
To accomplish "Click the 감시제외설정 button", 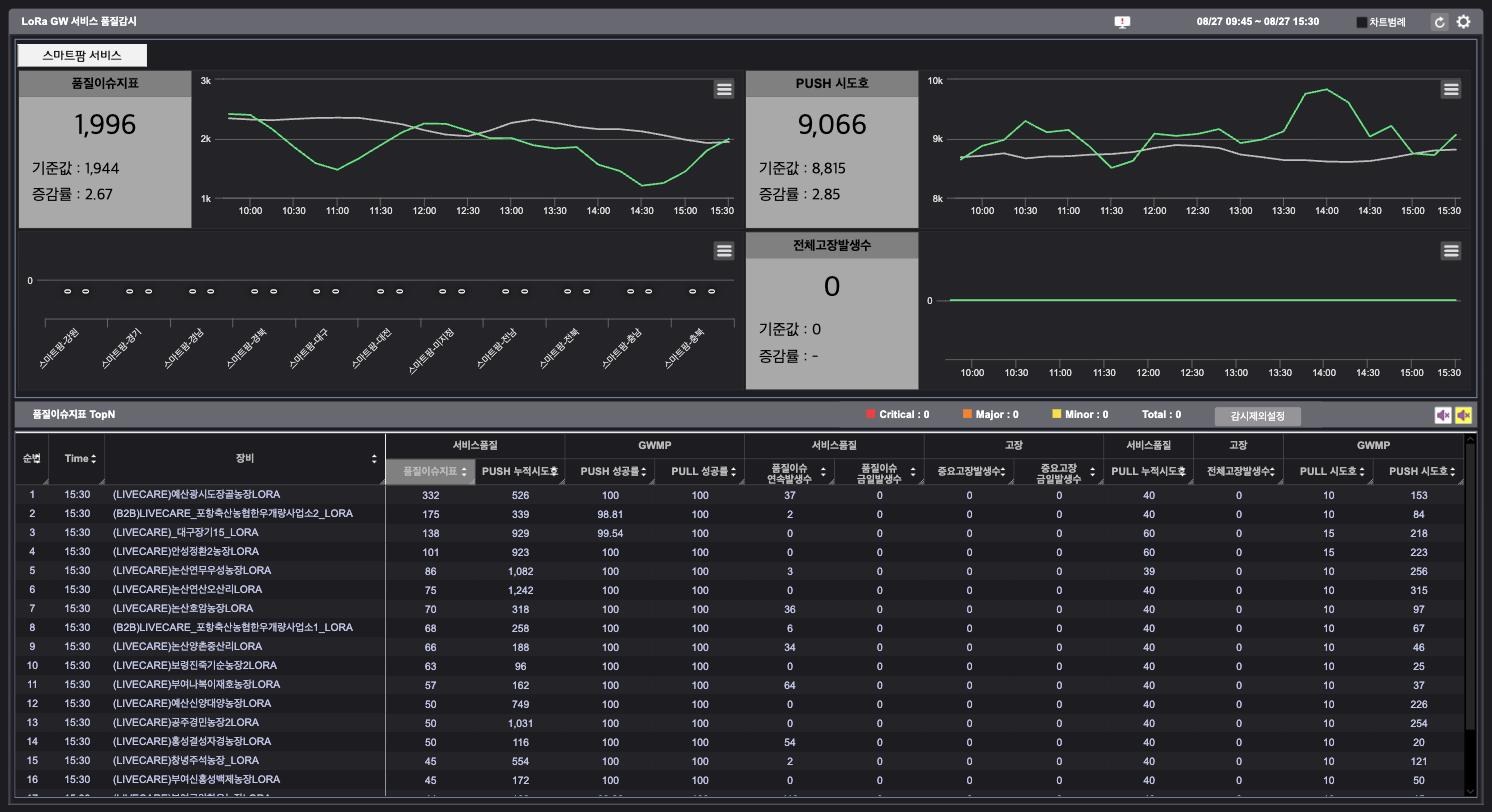I will 1258,416.
